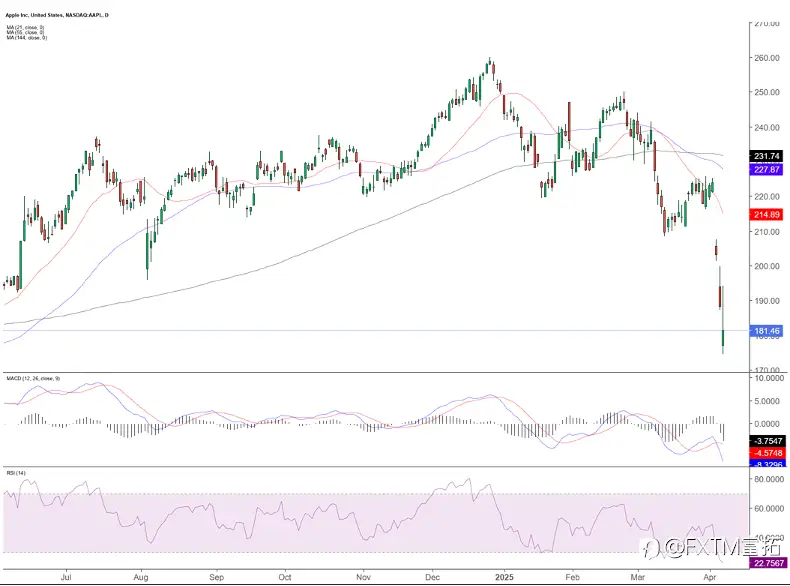The width and height of the screenshot is (790, 586).
Task: Click the 10.0000 MACD axis label
Action: pyautogui.click(x=768, y=378)
